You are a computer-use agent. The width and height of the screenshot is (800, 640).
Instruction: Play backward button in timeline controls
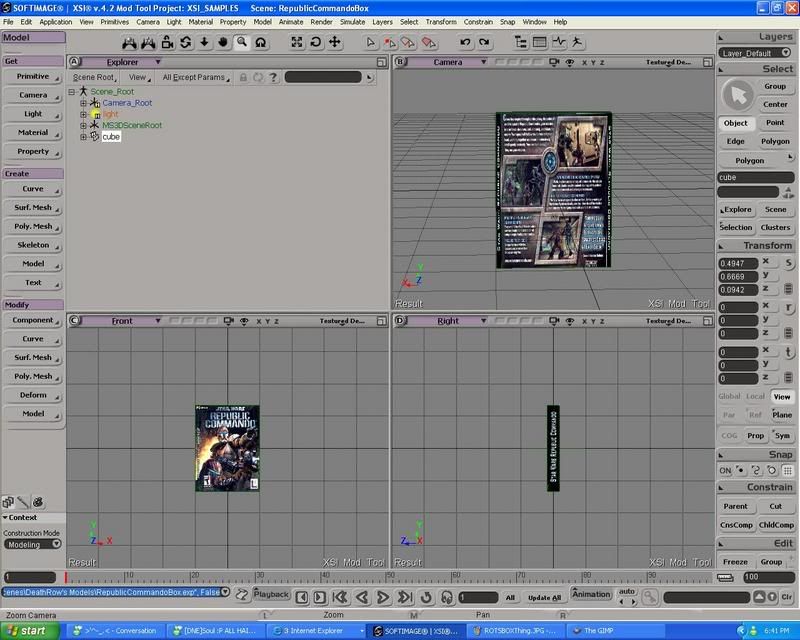pos(362,597)
